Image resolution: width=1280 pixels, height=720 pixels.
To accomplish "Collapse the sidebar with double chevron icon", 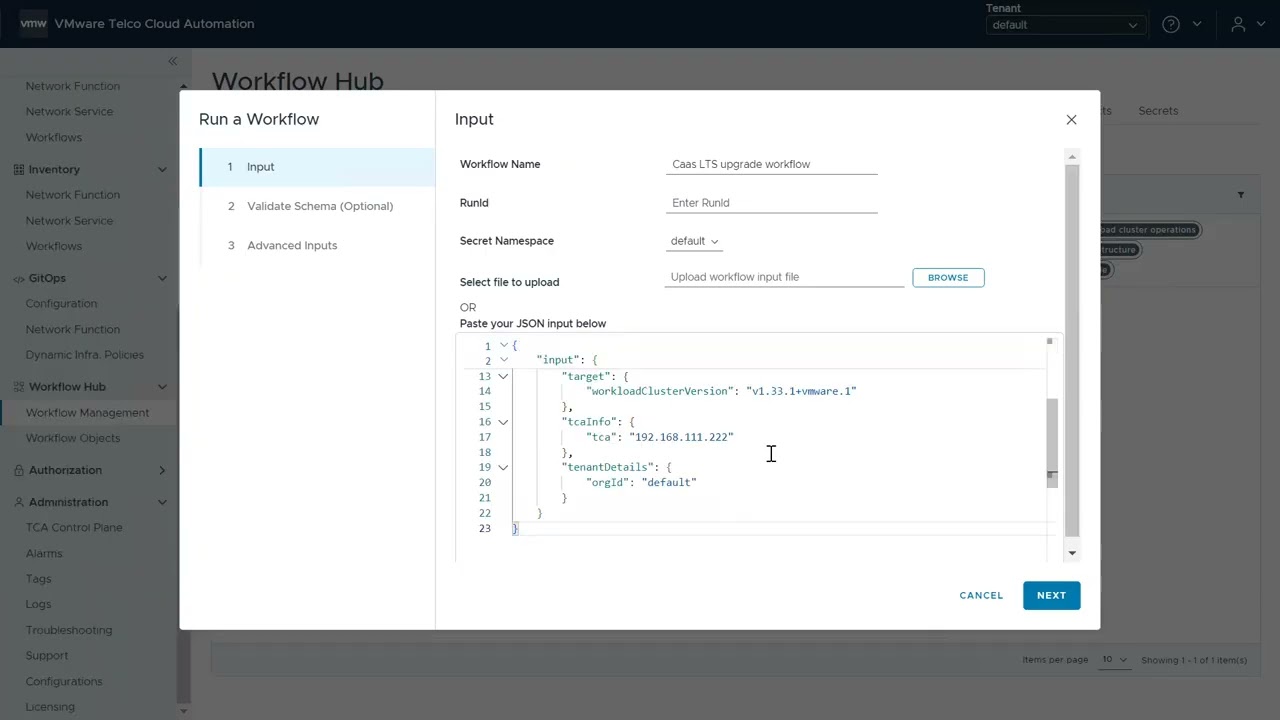I will (x=172, y=62).
